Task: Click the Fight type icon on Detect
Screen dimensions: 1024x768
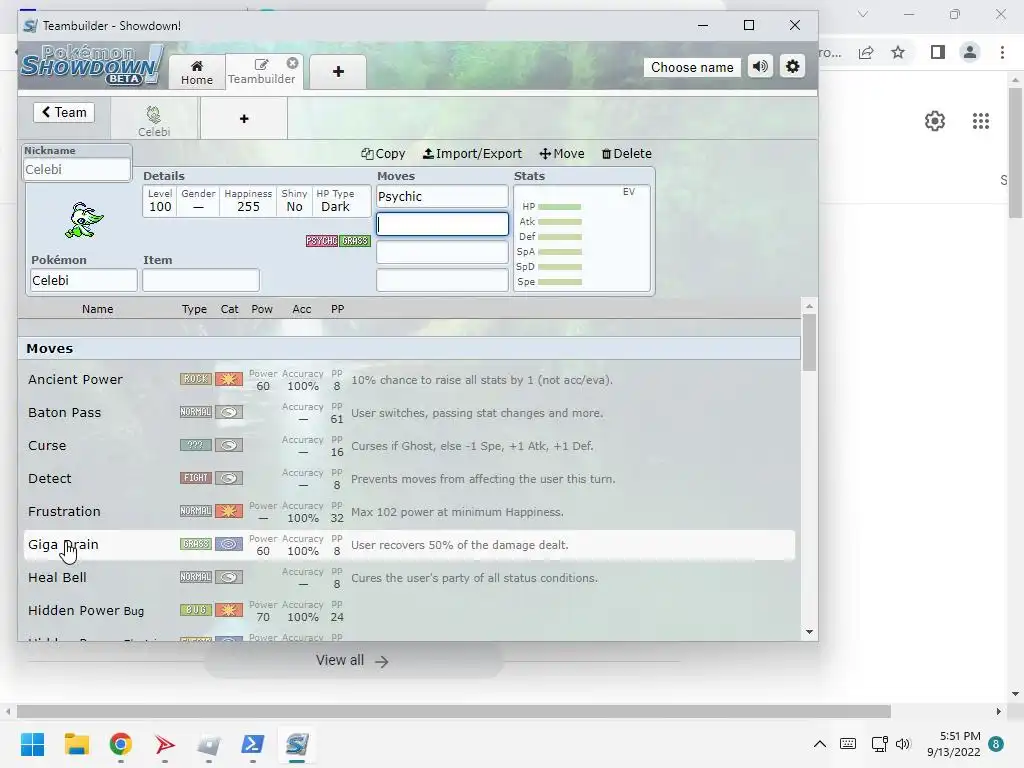Action: point(196,478)
